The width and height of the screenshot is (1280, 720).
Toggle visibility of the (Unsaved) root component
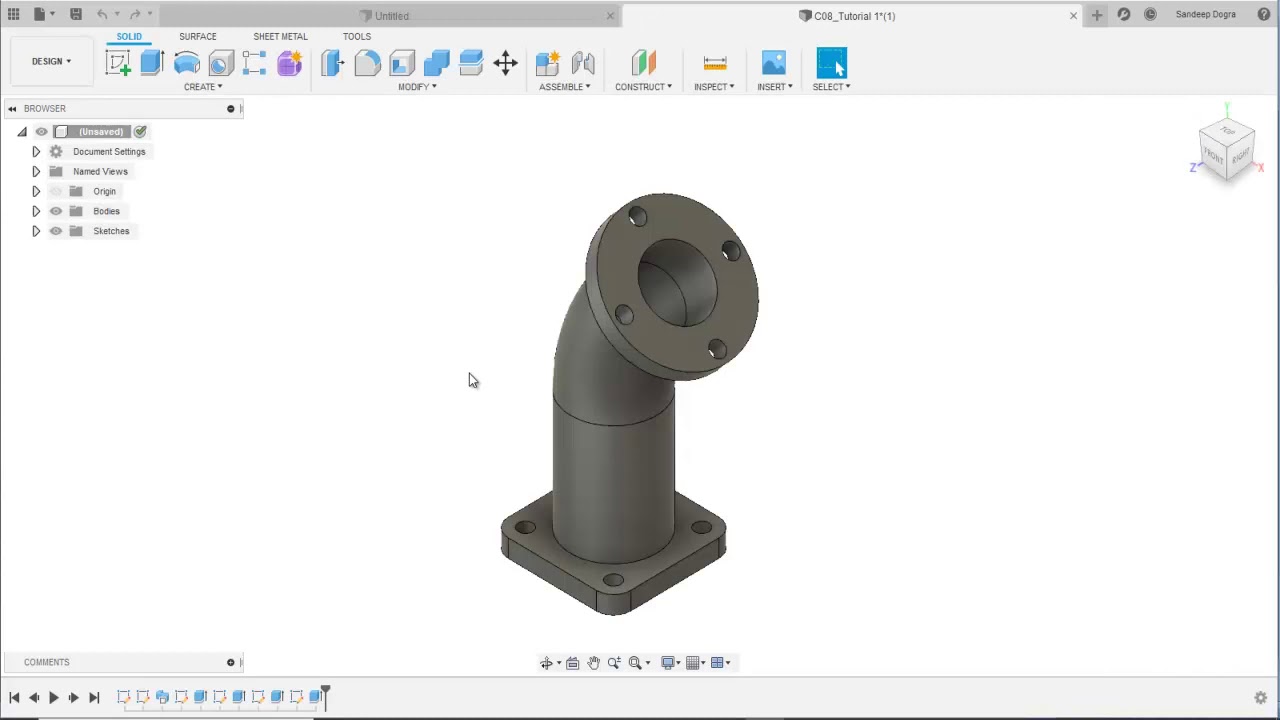[x=42, y=132]
